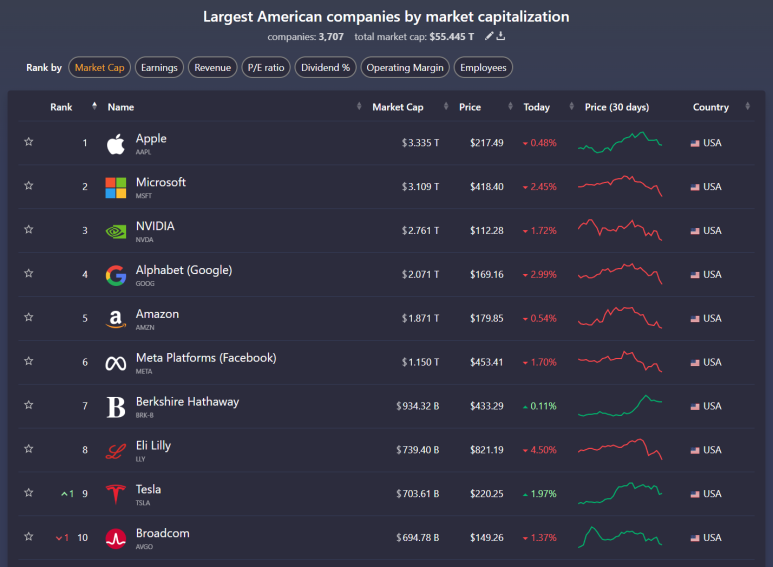
Task: Sort by Name using its sort arrows
Action: (x=359, y=106)
